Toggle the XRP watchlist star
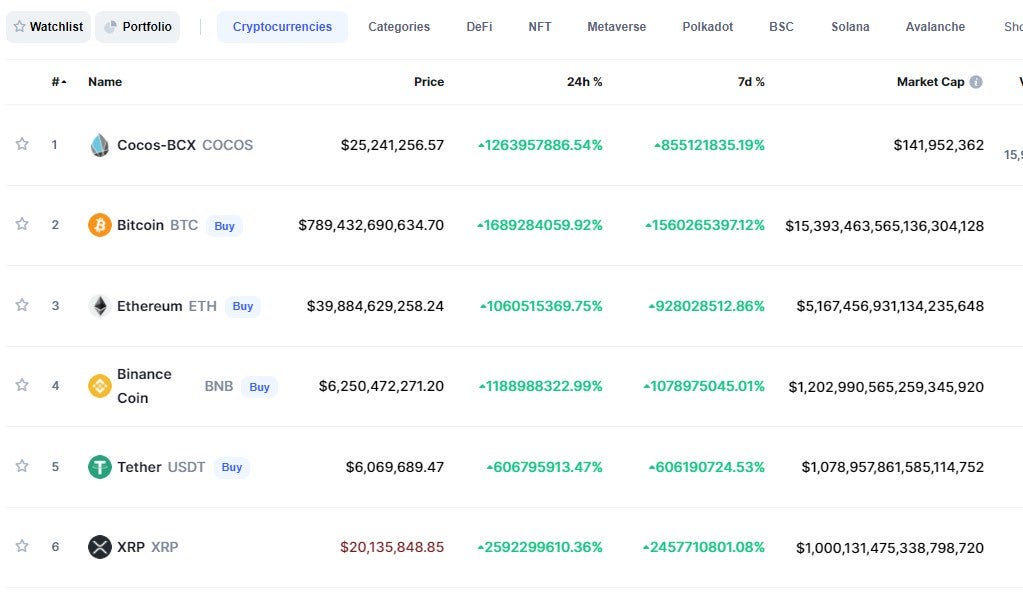This screenshot has width=1023, height=613. (22, 546)
